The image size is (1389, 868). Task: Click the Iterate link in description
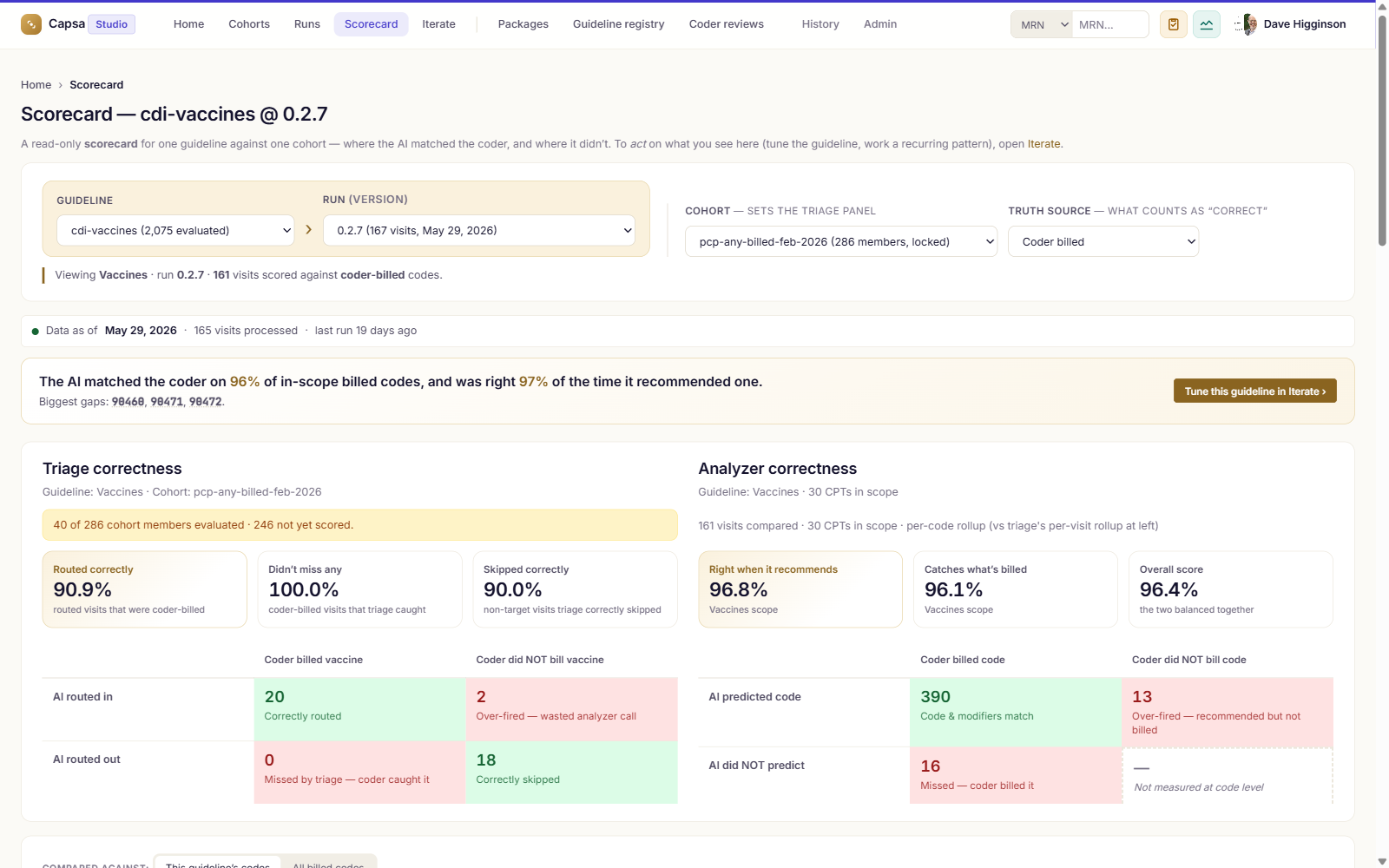pos(1043,144)
